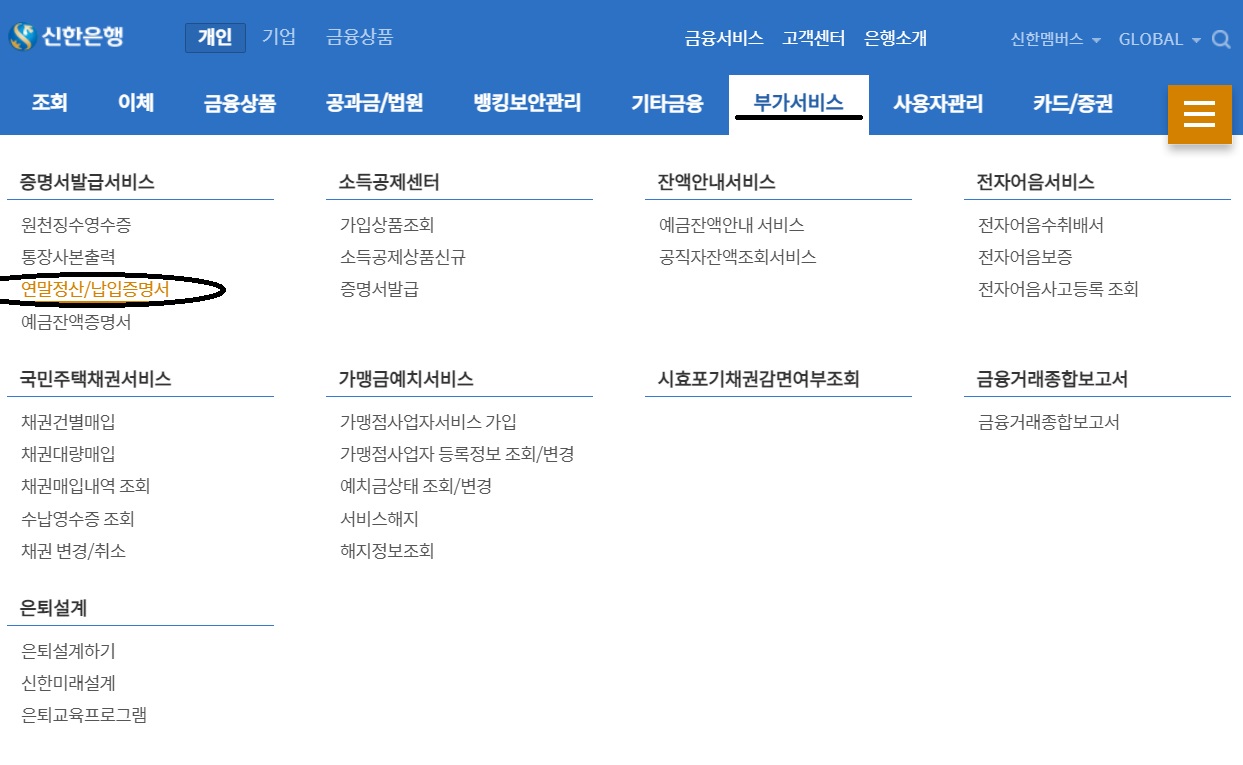
Task: Open the 금융상품 main navigation menu
Action: point(240,103)
